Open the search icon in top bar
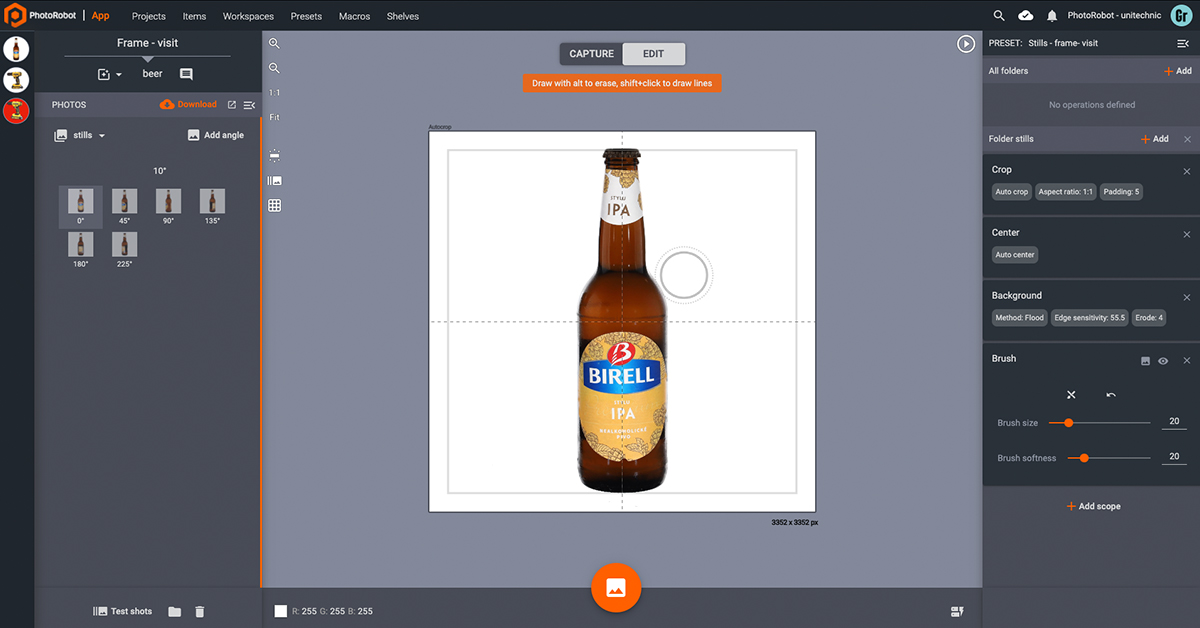This screenshot has height=628, width=1200. pos(999,16)
